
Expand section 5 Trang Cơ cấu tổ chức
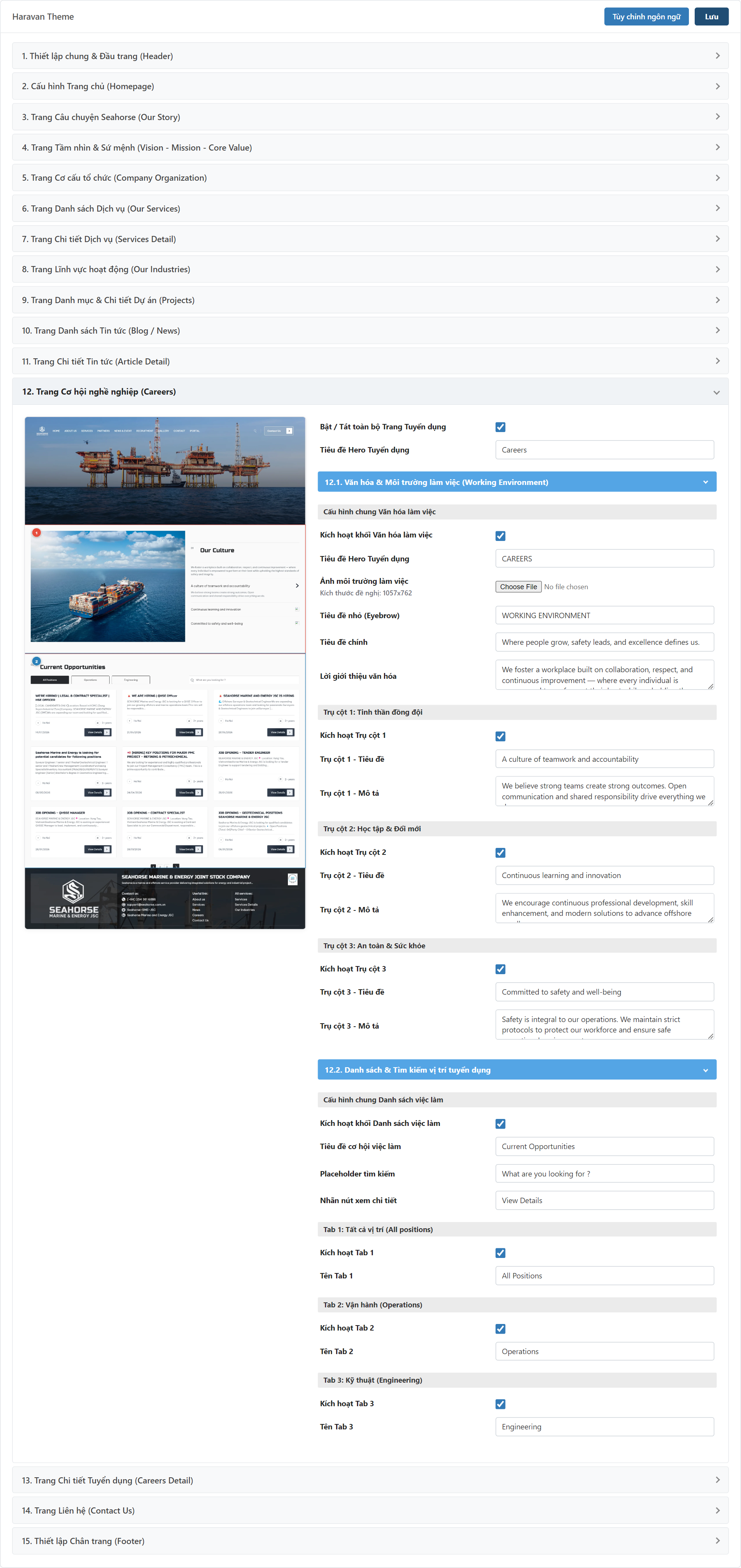(x=370, y=178)
